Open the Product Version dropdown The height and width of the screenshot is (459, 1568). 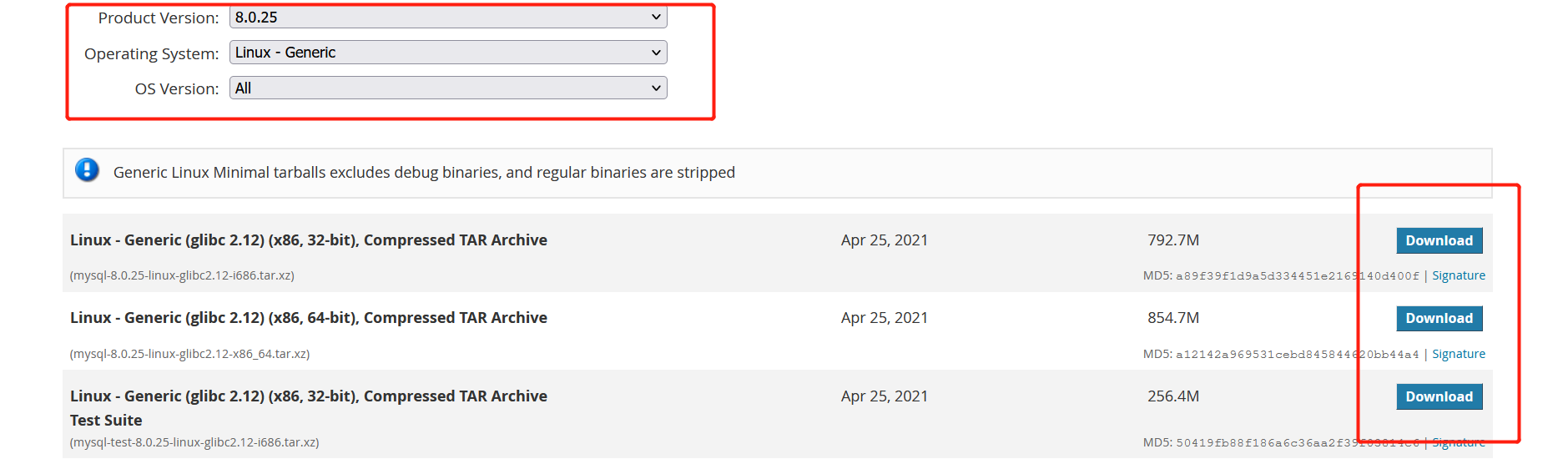click(448, 18)
